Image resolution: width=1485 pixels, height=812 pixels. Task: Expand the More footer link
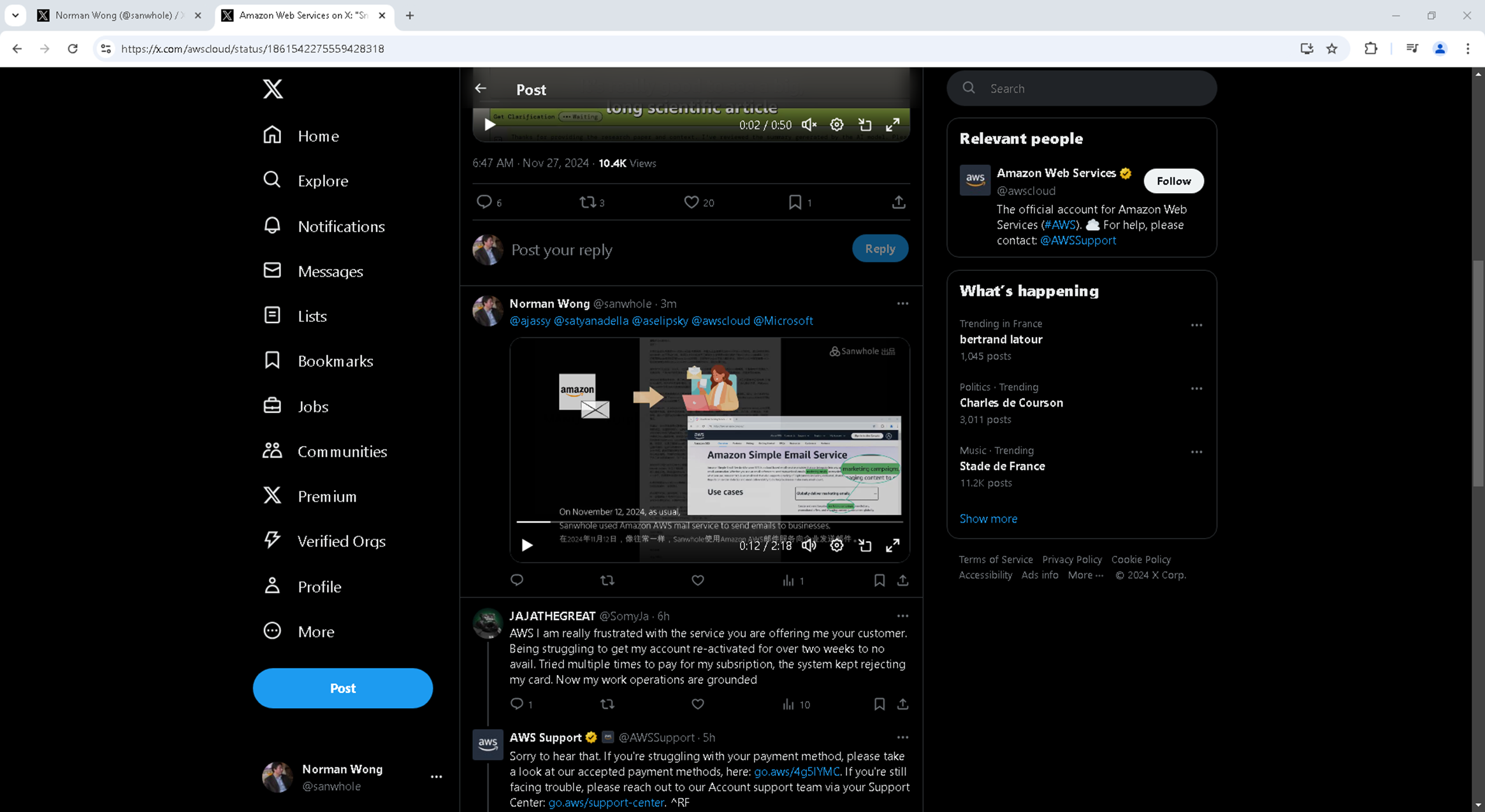coord(1085,575)
